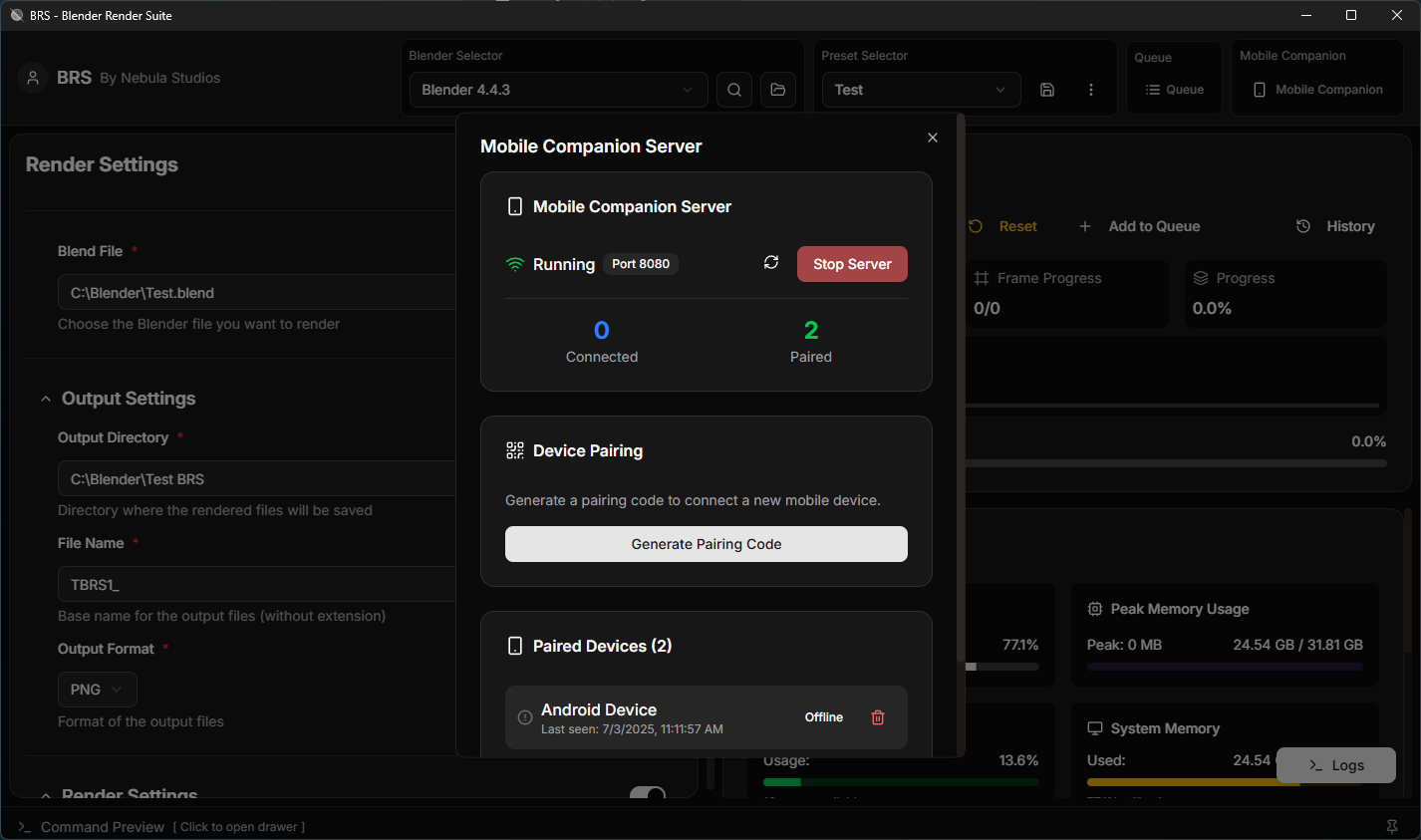Toggle the Render Settings switch at bottom
Screen dimensions: 1421x840
pos(648,793)
